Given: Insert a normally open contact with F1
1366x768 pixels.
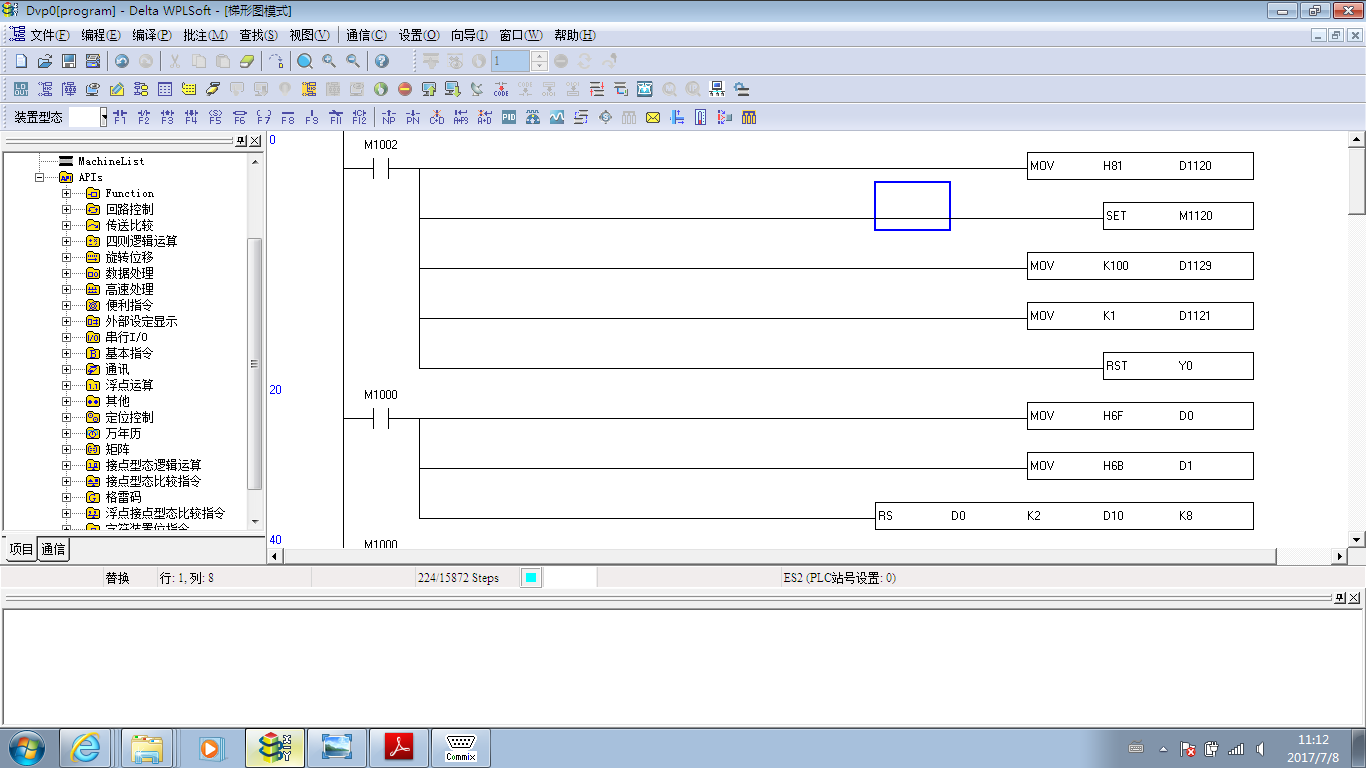Looking at the screenshot, I should click(x=120, y=117).
